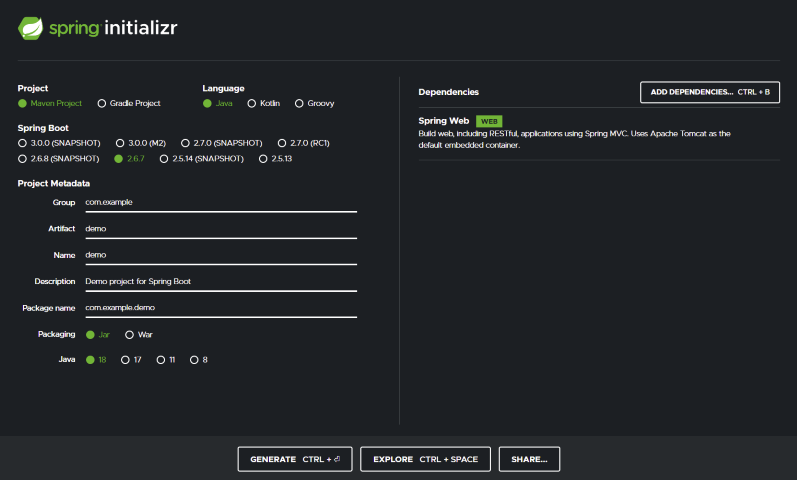Choose Java 8 radio button
This screenshot has width=797, height=480.
pos(194,360)
